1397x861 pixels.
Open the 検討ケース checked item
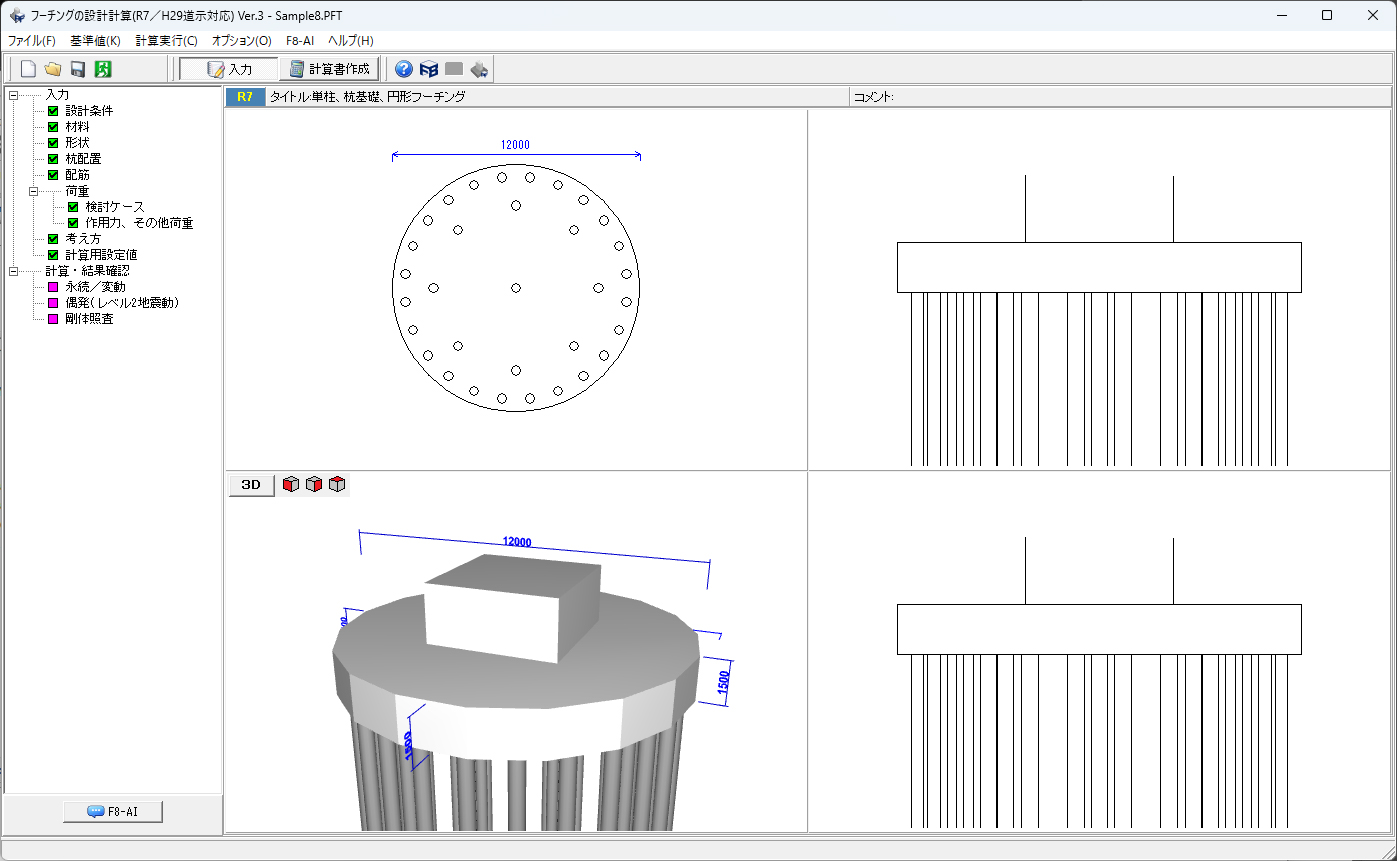[114, 207]
